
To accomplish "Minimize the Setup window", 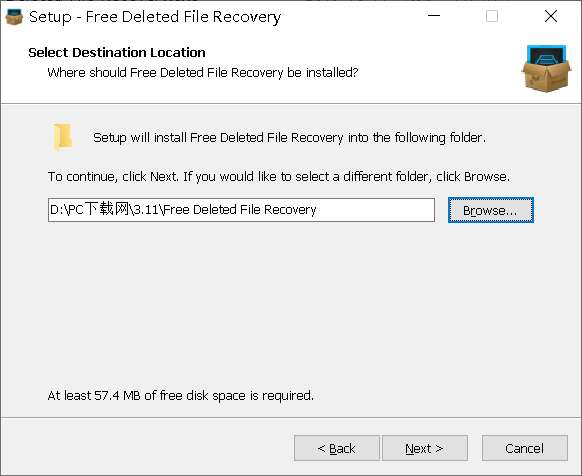I will [434, 16].
